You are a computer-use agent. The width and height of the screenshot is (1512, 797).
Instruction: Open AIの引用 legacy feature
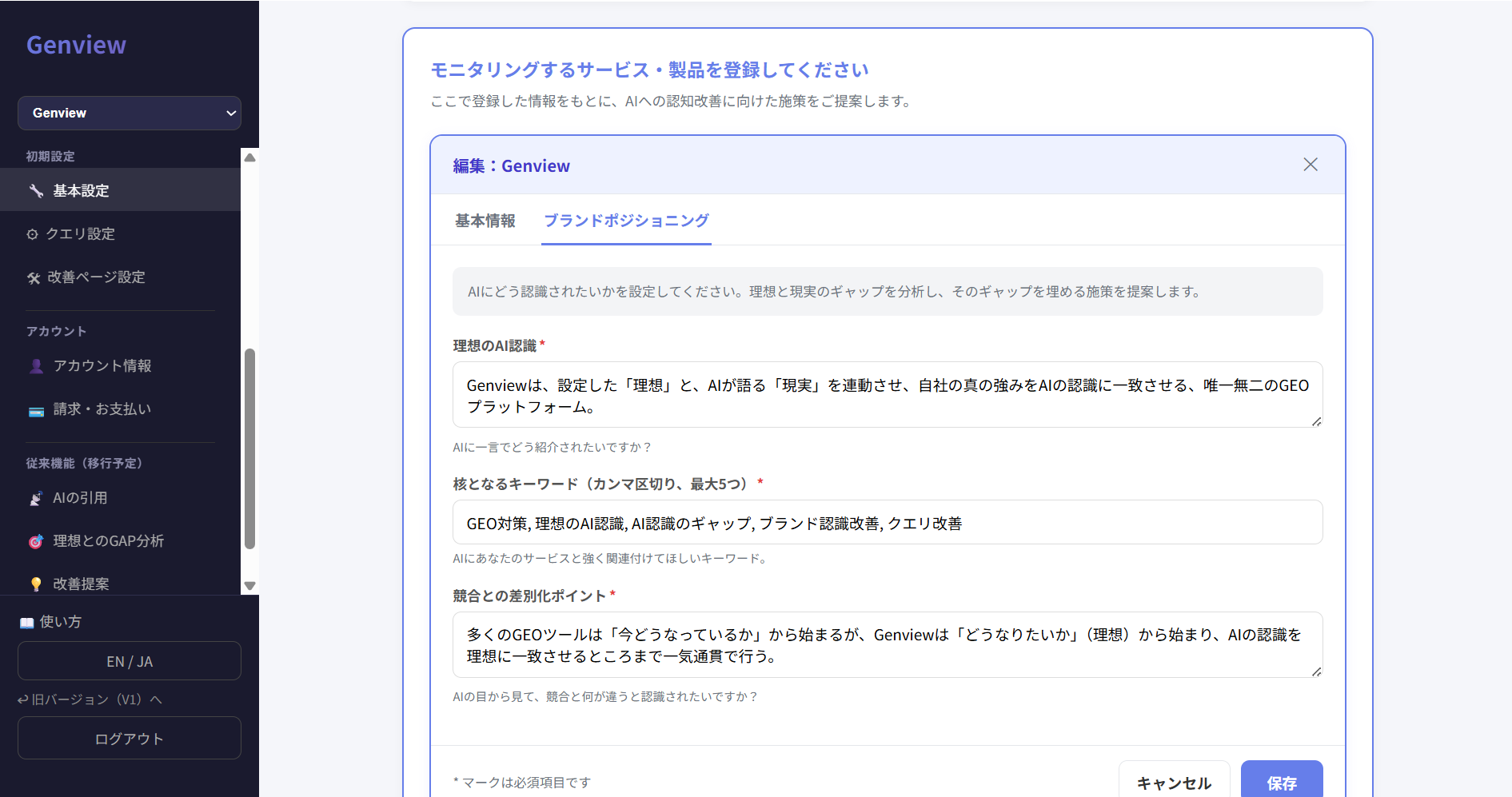click(x=120, y=498)
